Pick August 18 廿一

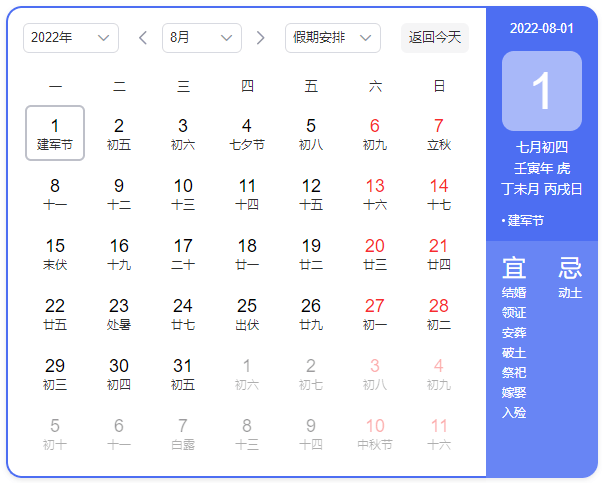pos(247,253)
